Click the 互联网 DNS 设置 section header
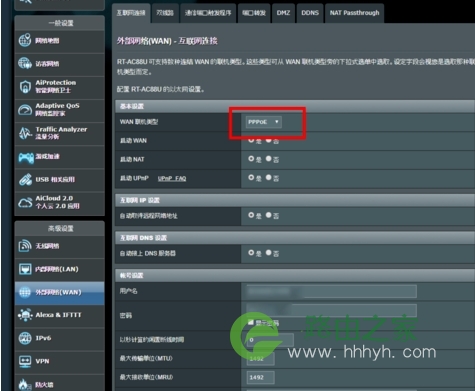Viewport: 475px width, 391px height. pyautogui.click(x=295, y=238)
